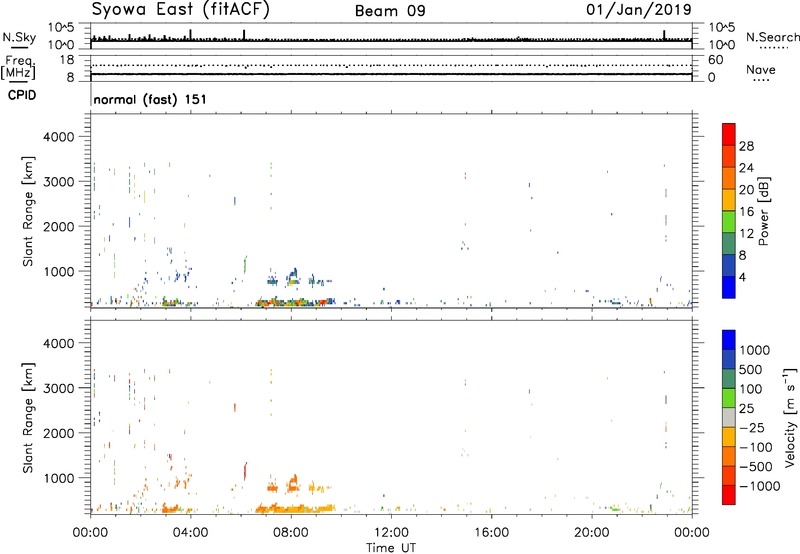Click Velocity colorbar tick '-500'
Image resolution: width=800 pixels, height=554 pixels.
[x=756, y=467]
